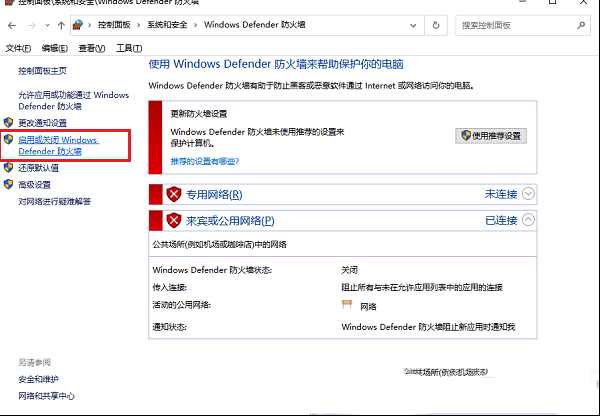Open 高级设置 link
Image resolution: width=600 pixels, height=416 pixels.
click(x=34, y=185)
